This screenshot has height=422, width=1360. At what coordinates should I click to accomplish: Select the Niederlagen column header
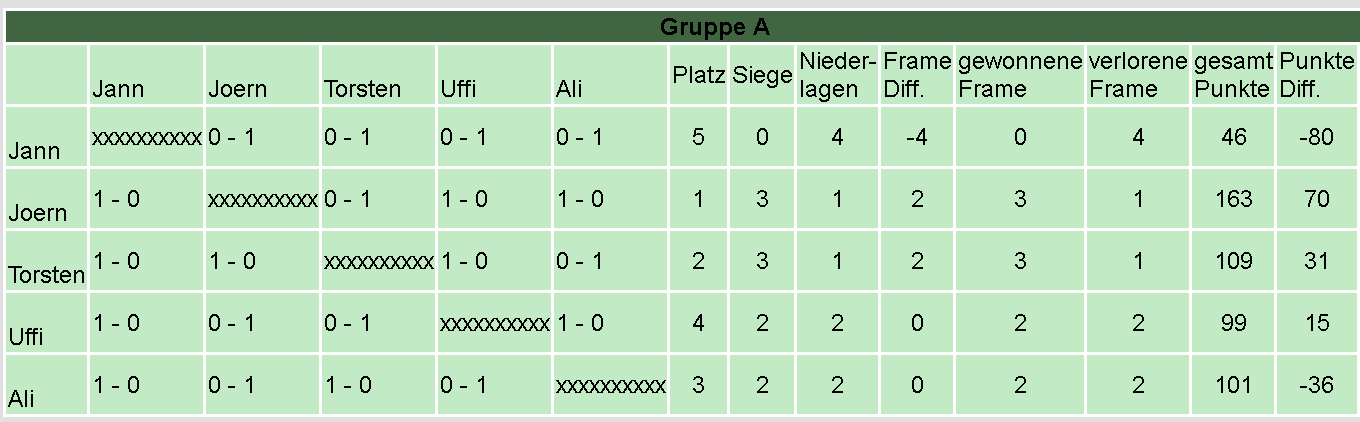click(837, 75)
